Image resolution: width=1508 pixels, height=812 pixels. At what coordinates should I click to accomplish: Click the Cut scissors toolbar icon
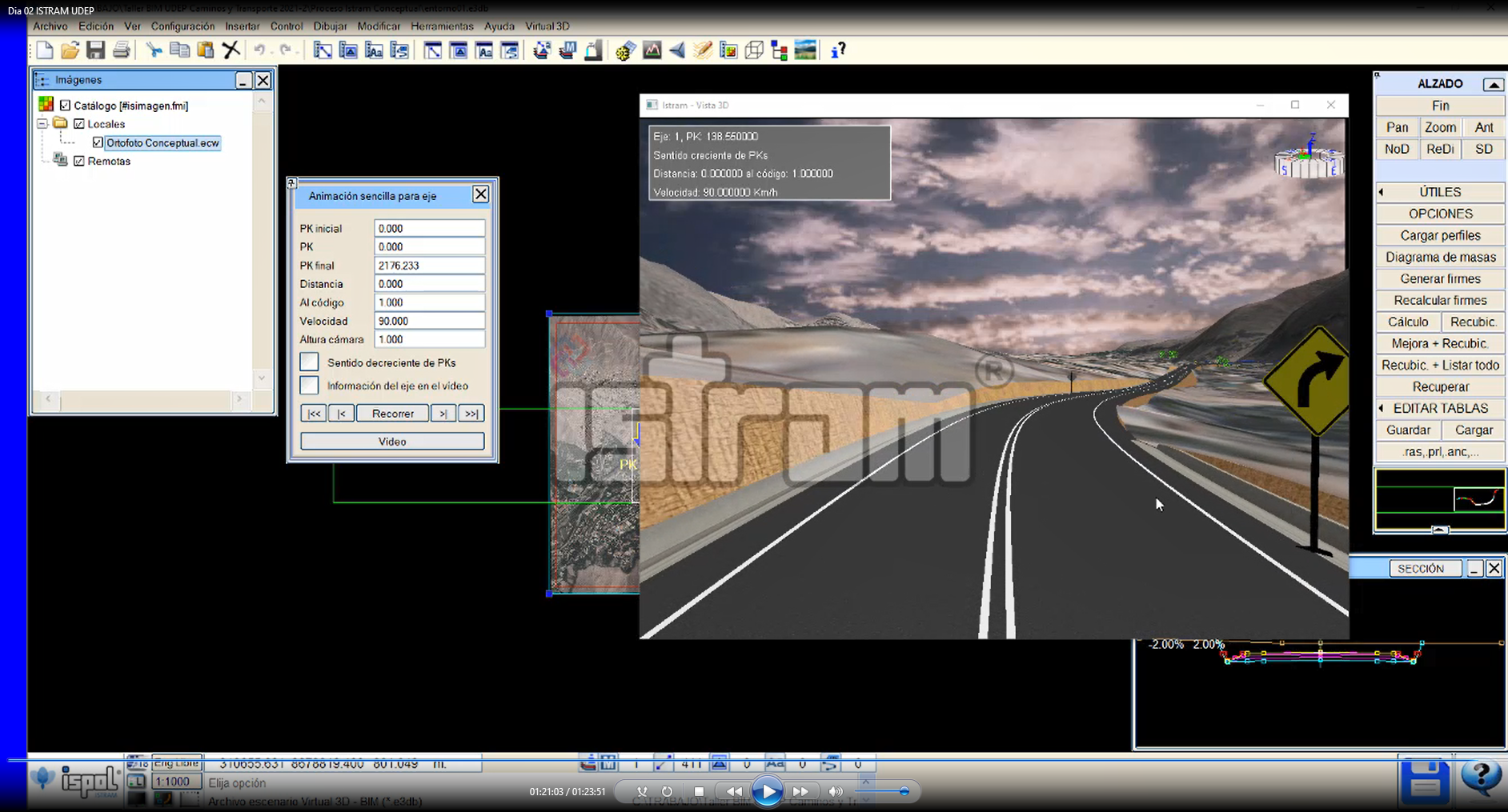(x=154, y=50)
